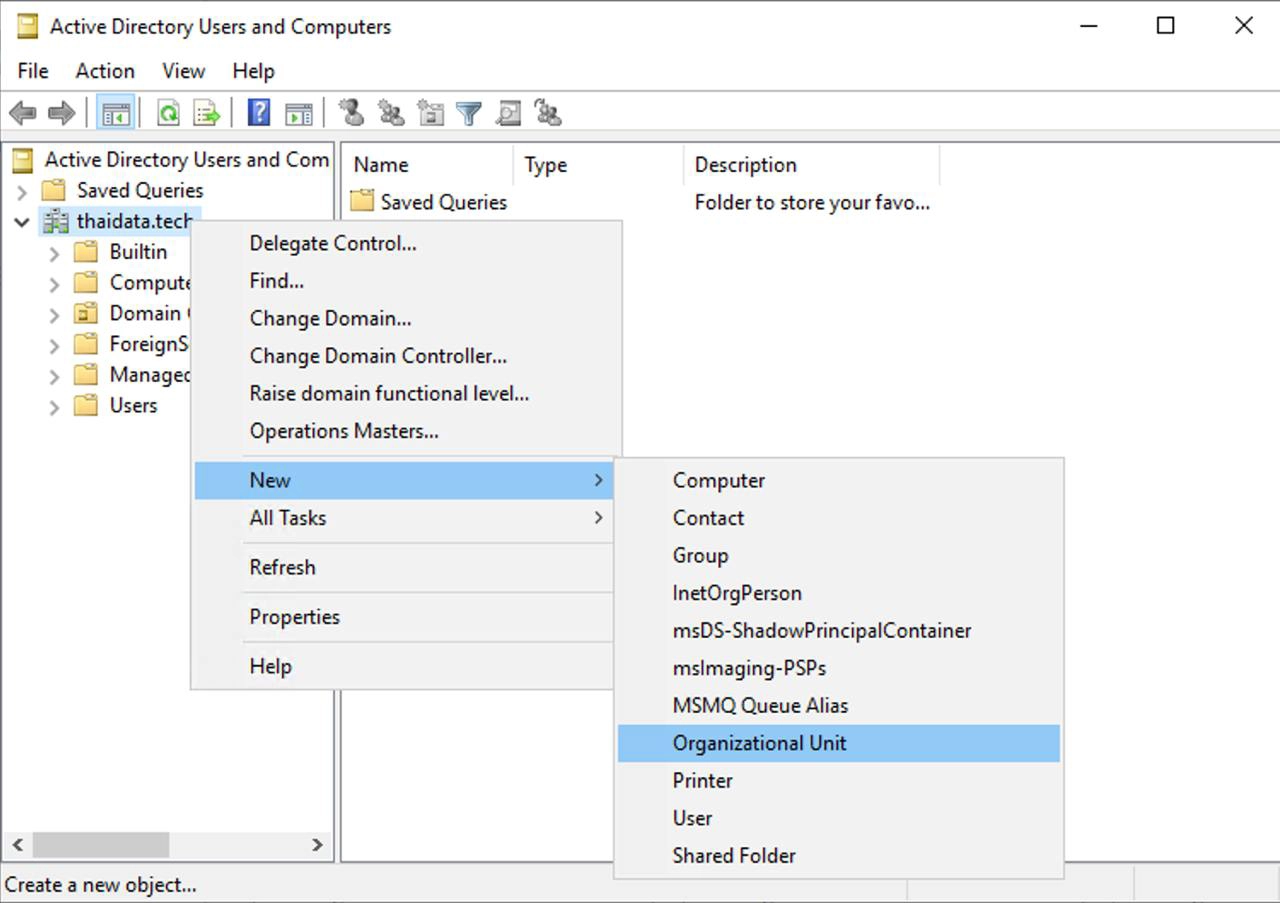
Task: Click the Find objects toolbar icon
Action: coord(508,113)
